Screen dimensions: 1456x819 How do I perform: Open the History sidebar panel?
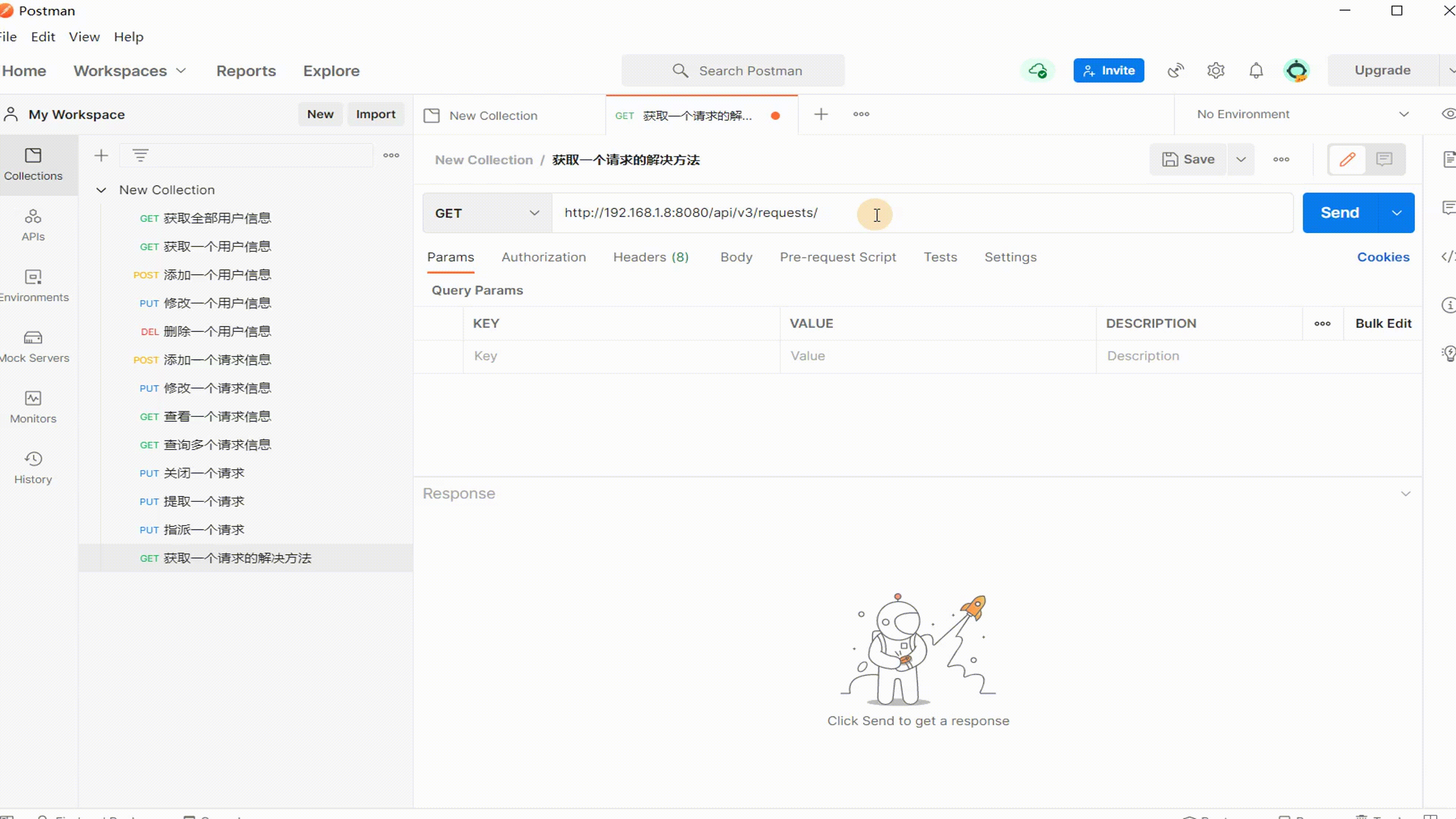click(x=33, y=468)
